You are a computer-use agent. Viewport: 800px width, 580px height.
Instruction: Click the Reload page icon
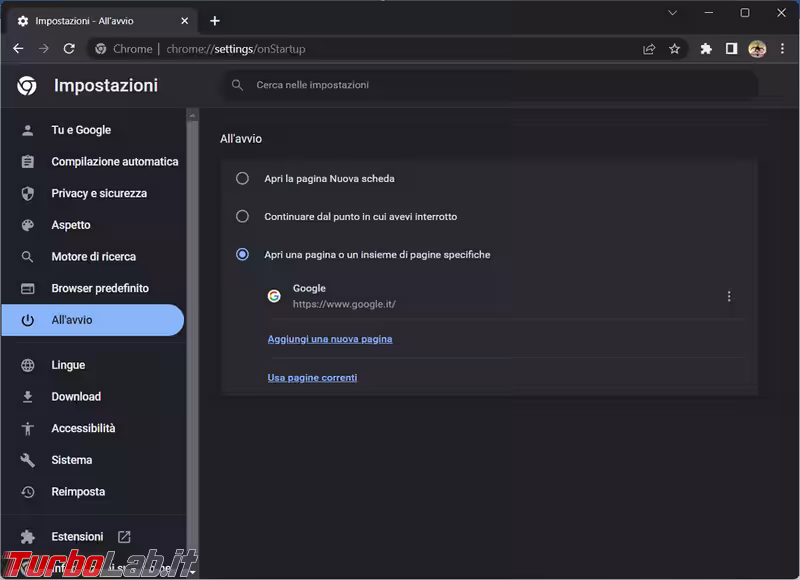point(69,48)
